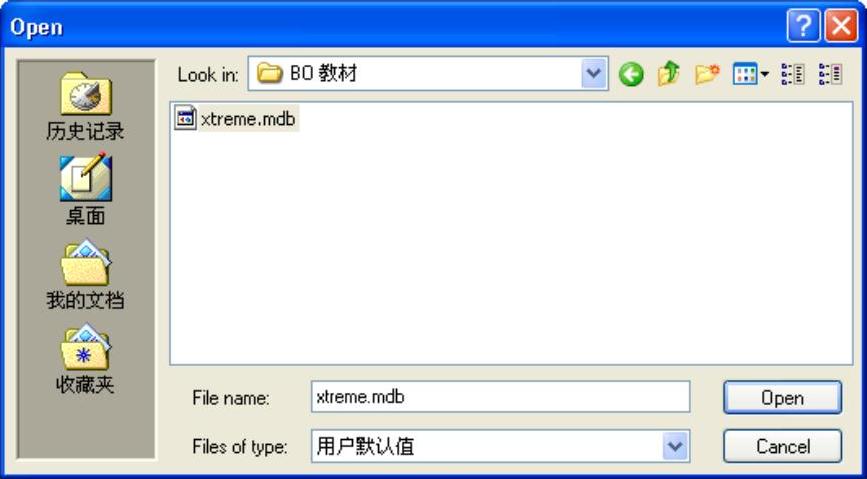Open the 历史记录 history shortcut
Viewport: 867px width, 479px height.
pos(86,107)
